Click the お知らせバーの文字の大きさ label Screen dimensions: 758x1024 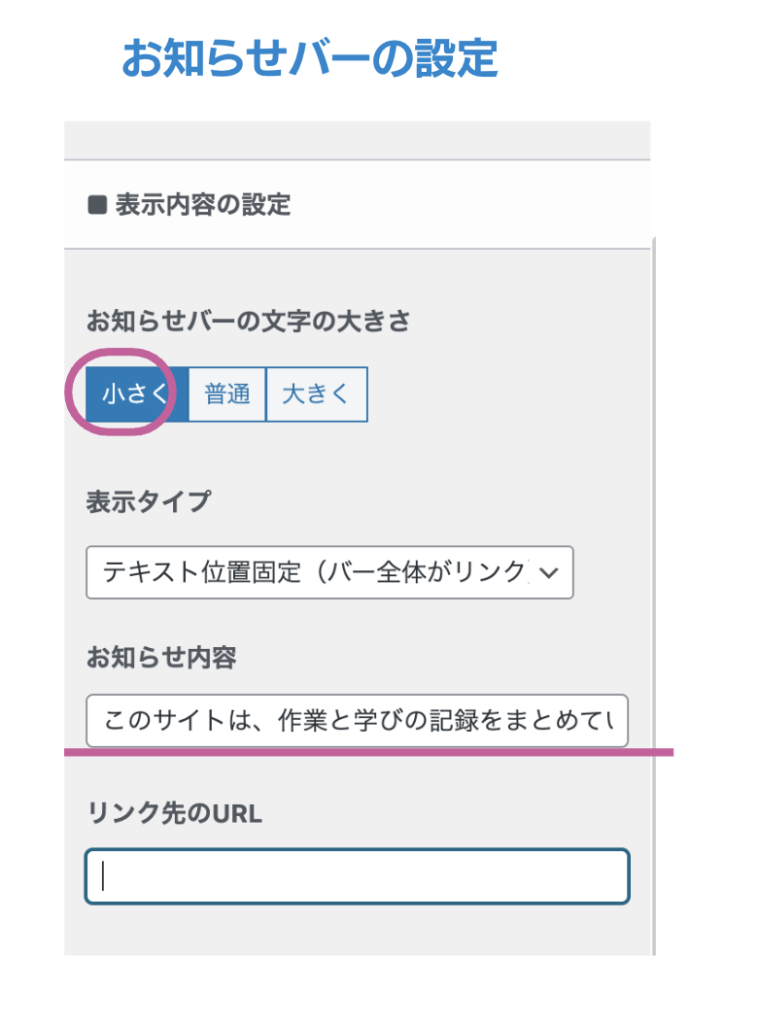(x=249, y=322)
